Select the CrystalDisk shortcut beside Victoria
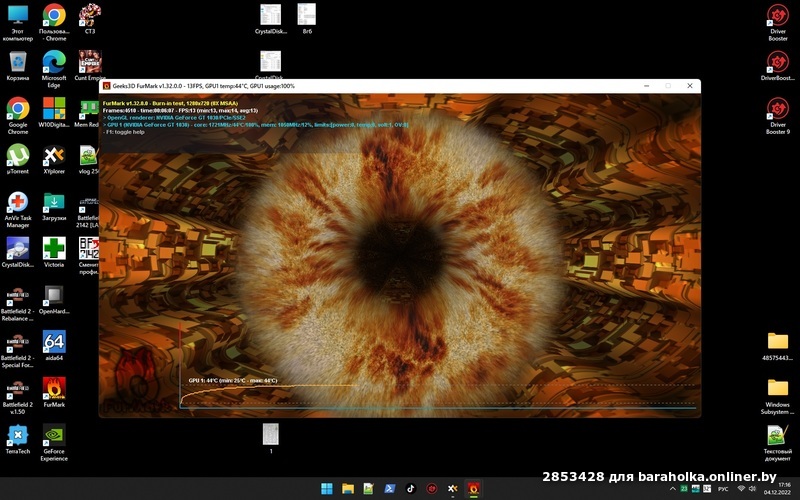 18,253
